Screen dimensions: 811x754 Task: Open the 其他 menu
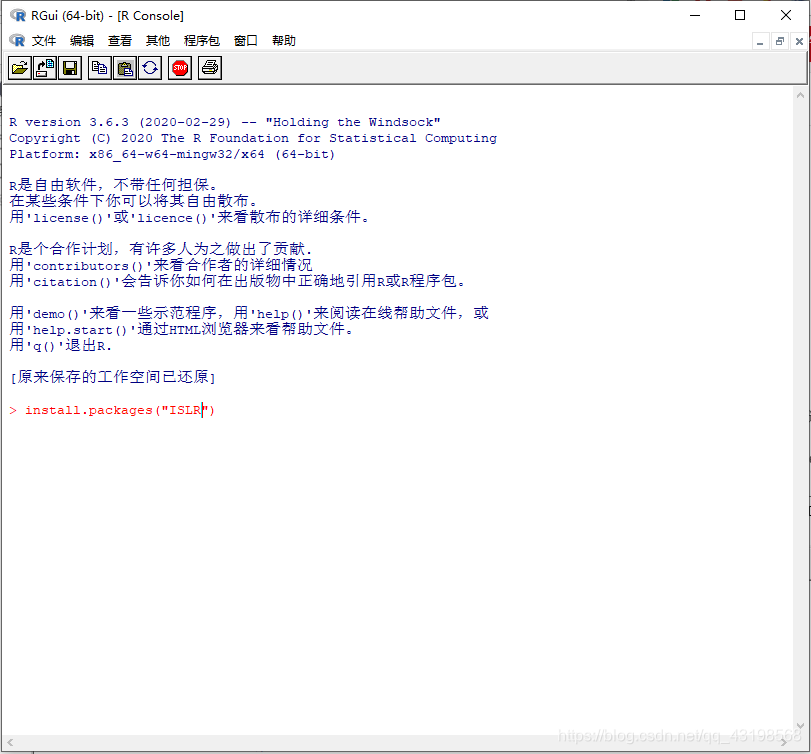[157, 40]
